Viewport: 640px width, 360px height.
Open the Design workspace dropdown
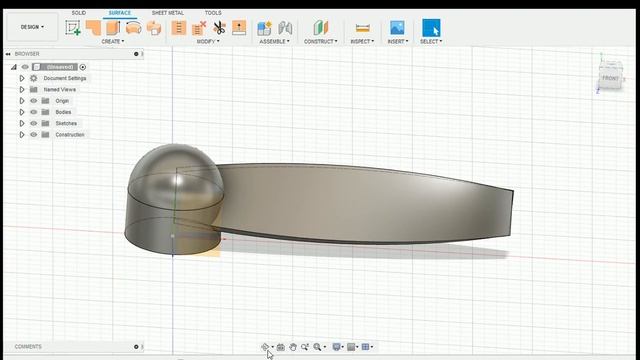[x=32, y=27]
